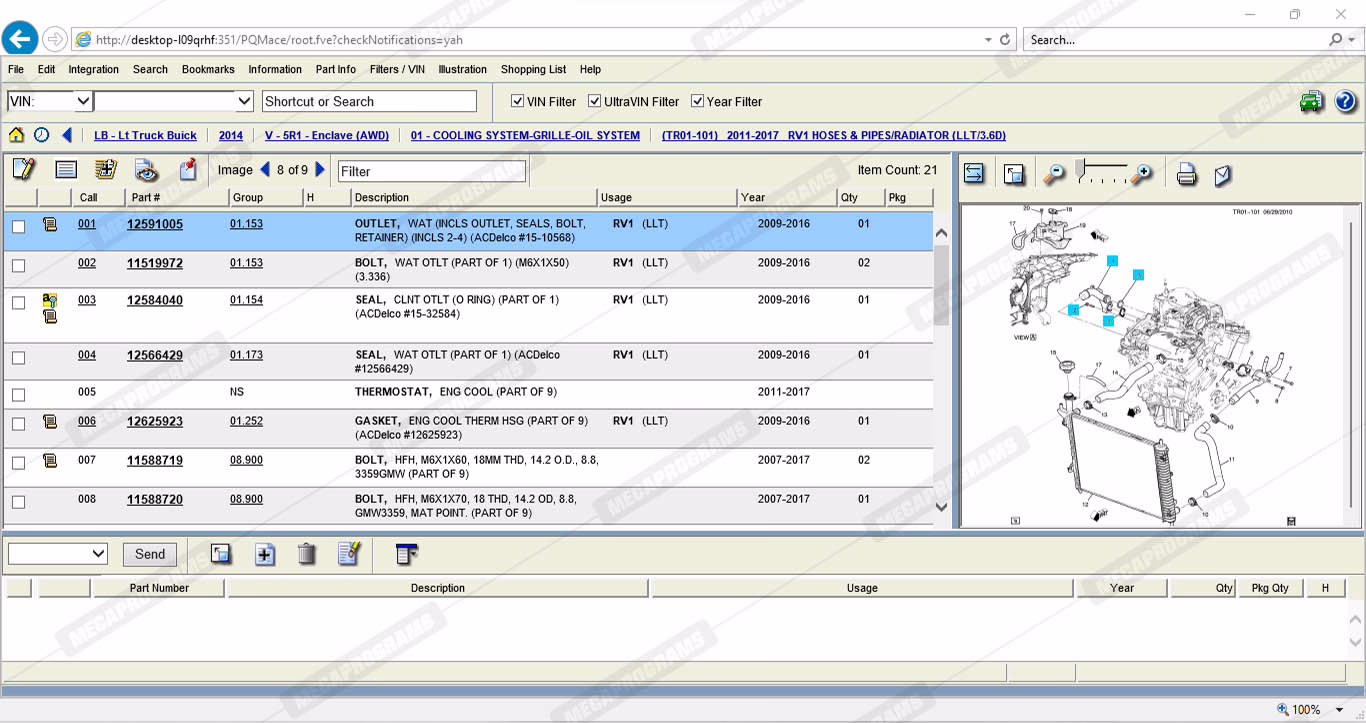Go to next image with right arrow
1366x723 pixels.
point(320,170)
